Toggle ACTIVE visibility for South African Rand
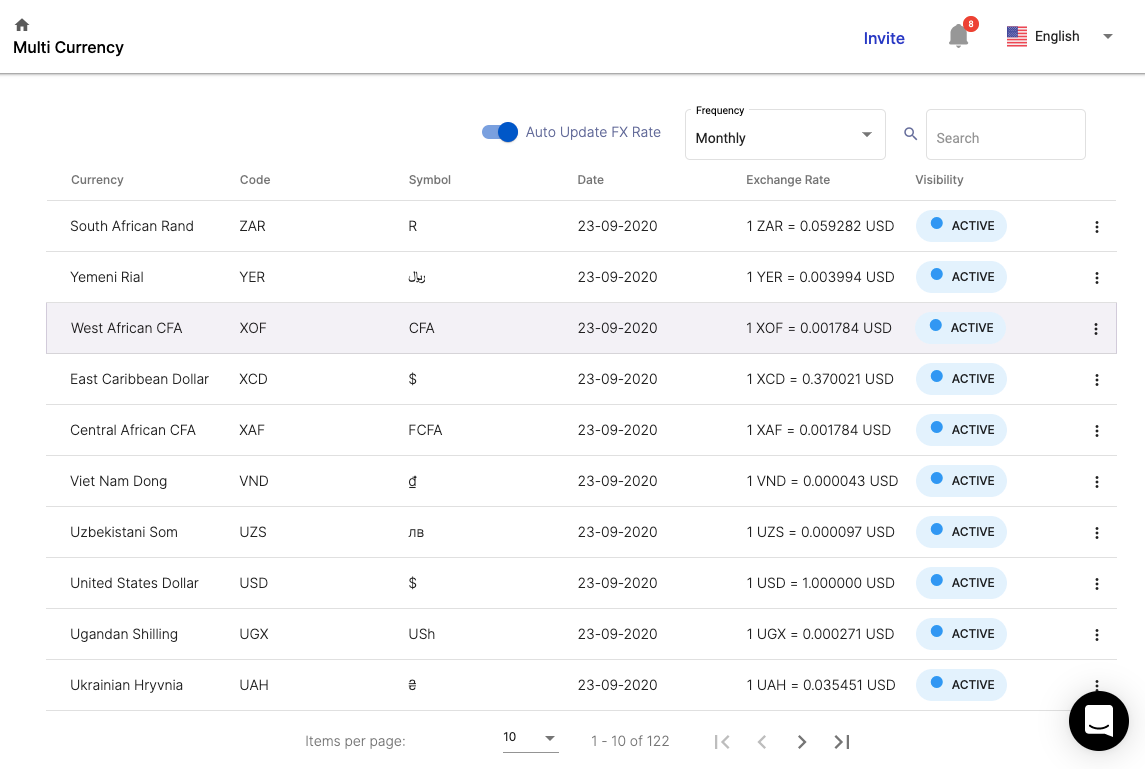The height and width of the screenshot is (769, 1145). (x=961, y=226)
